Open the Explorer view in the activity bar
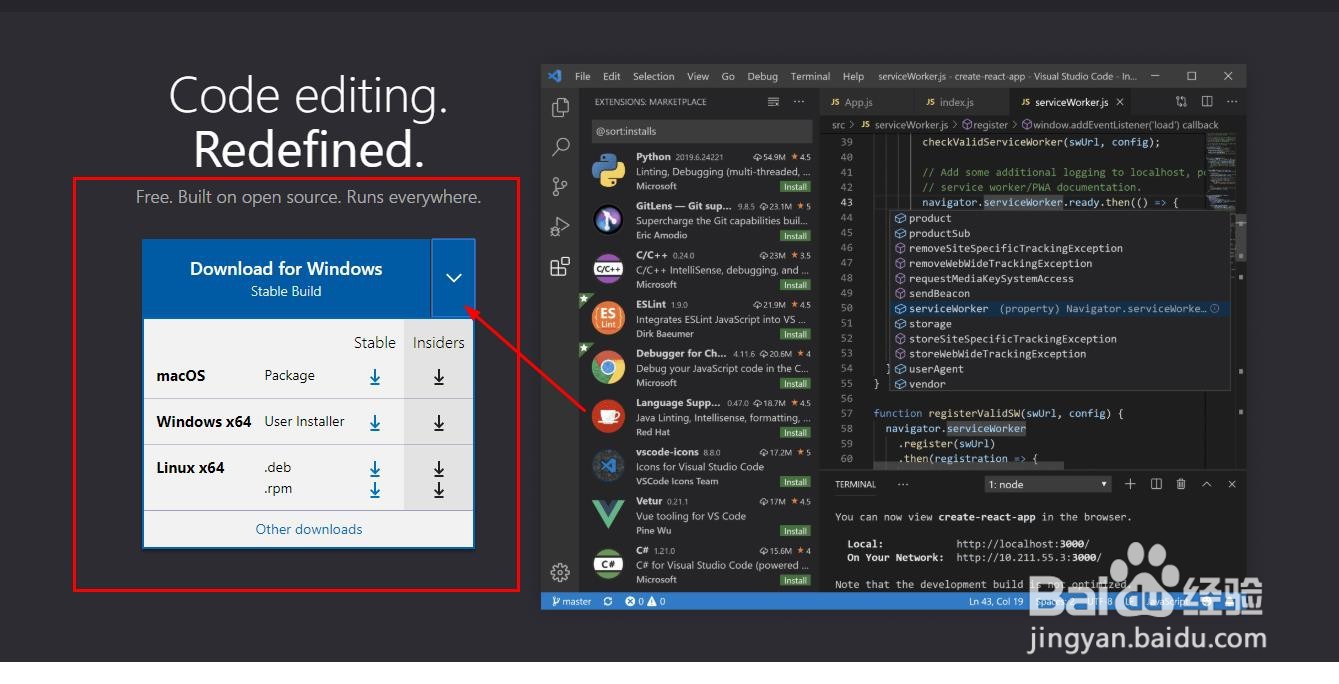Screen dimensions: 1339x684 [561, 107]
